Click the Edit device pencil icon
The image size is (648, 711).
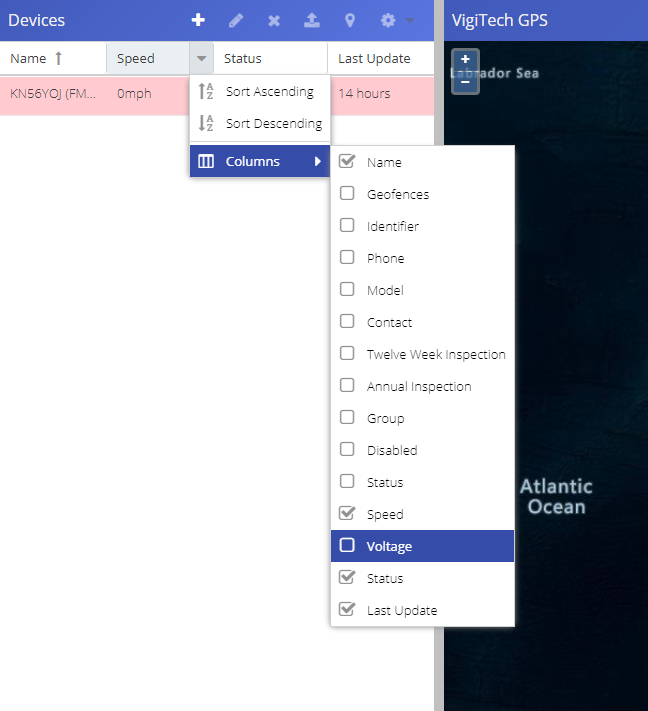coord(236,20)
